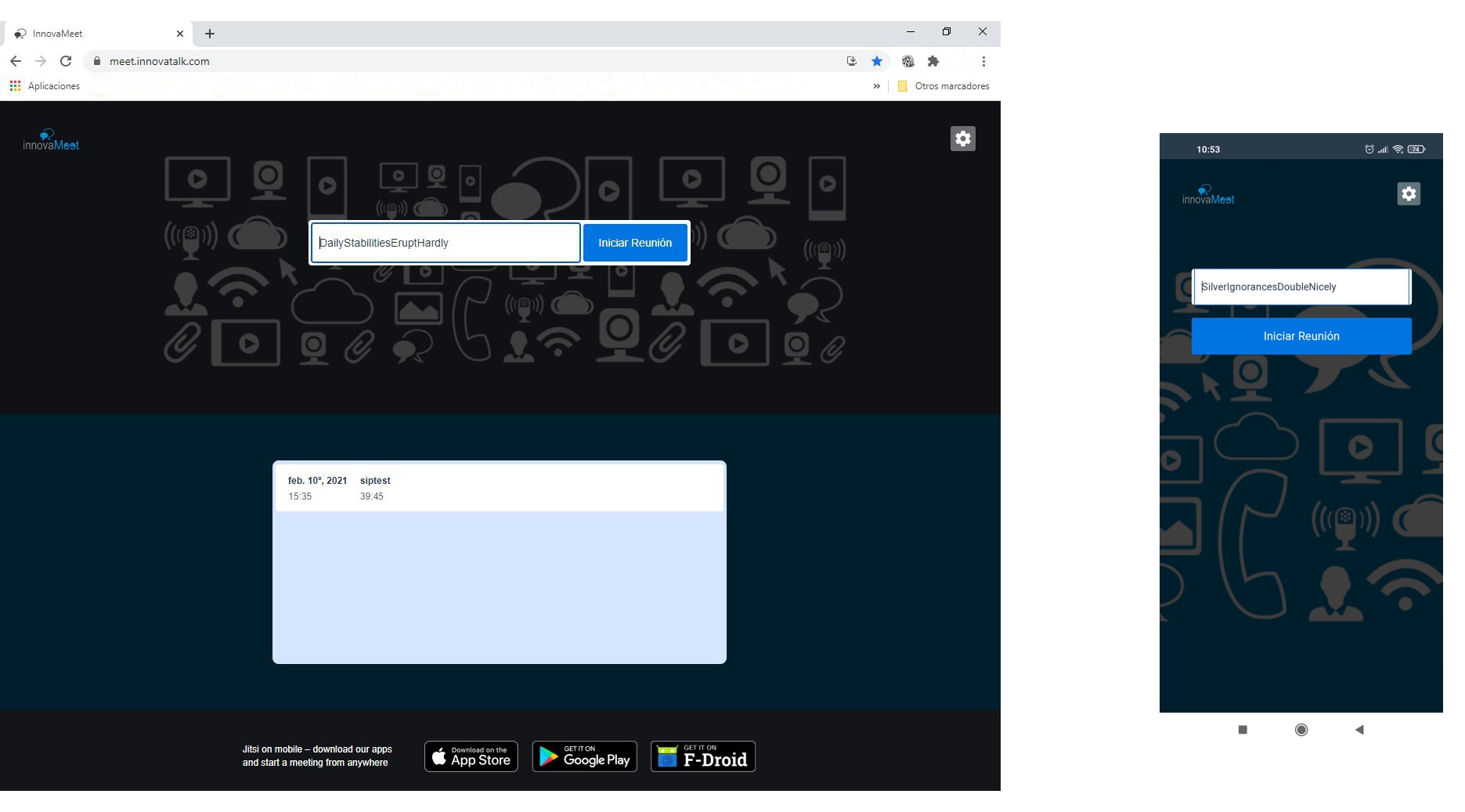Open settings gear on desktop InnovaMeet page

962,139
